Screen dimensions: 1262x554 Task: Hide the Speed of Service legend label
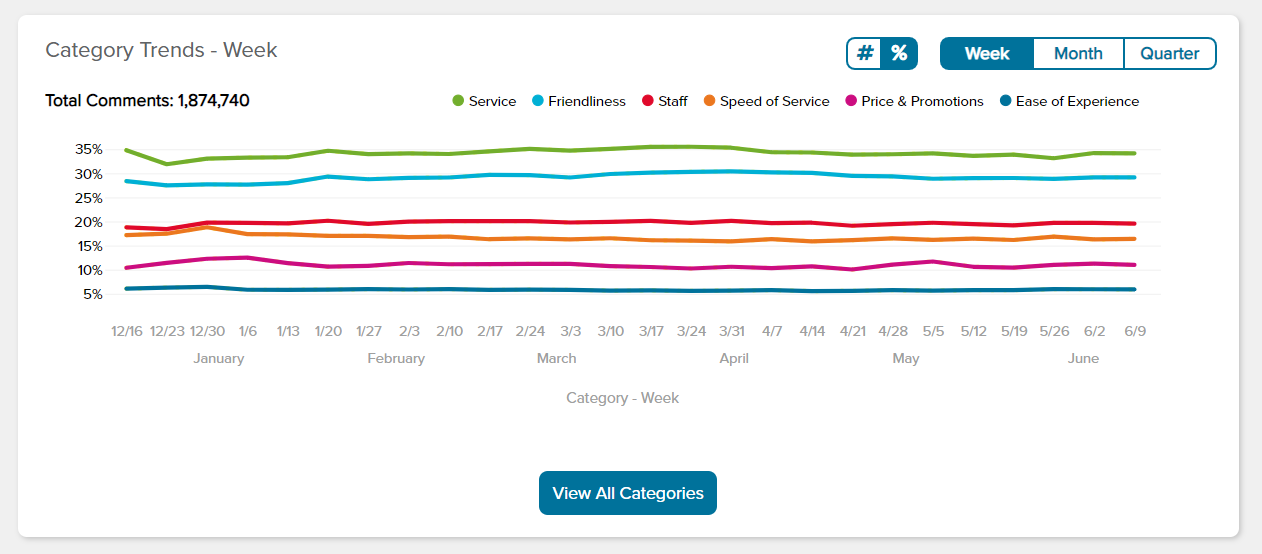click(x=775, y=101)
